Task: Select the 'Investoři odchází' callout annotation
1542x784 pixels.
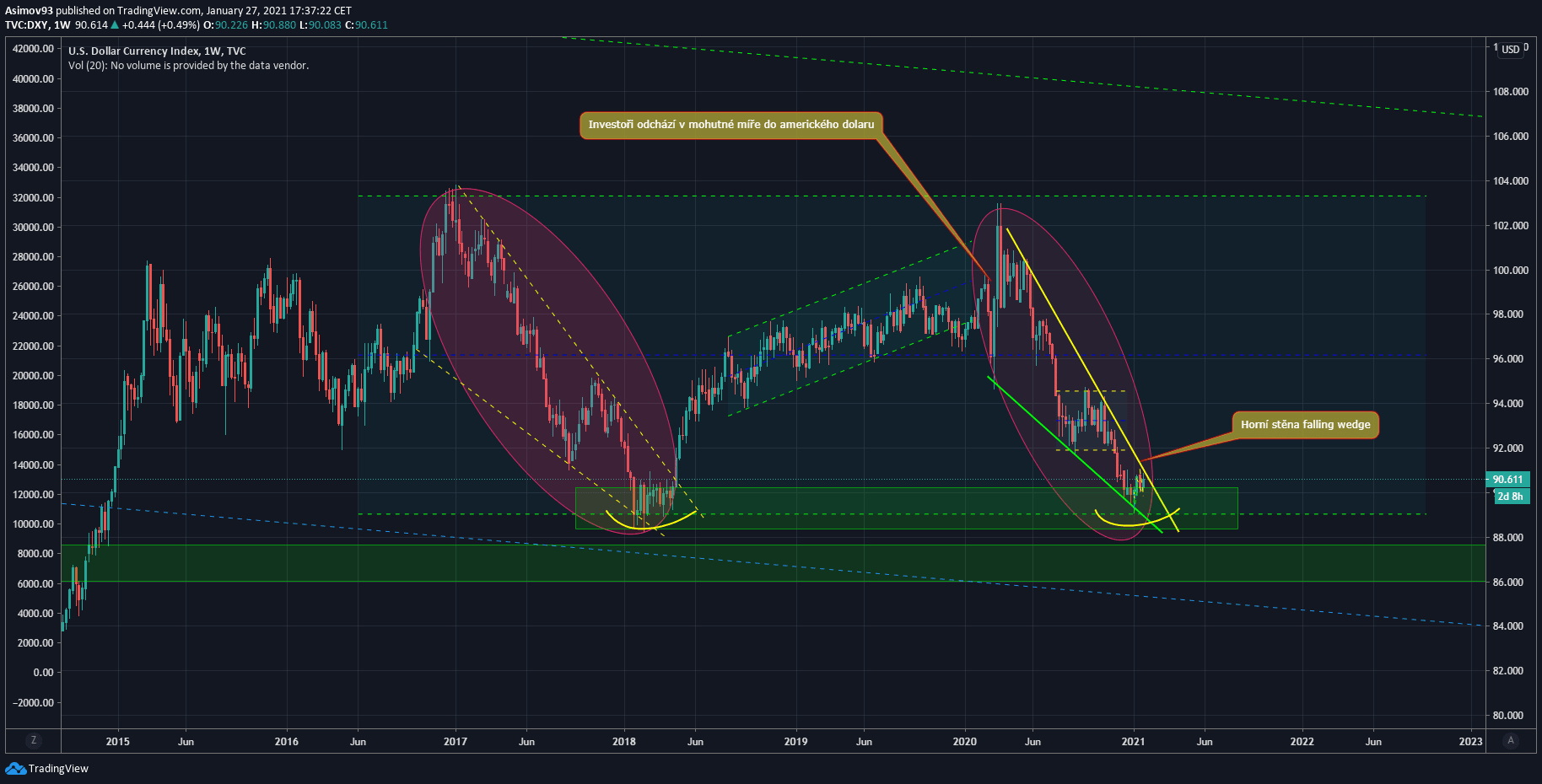Action: 731,125
